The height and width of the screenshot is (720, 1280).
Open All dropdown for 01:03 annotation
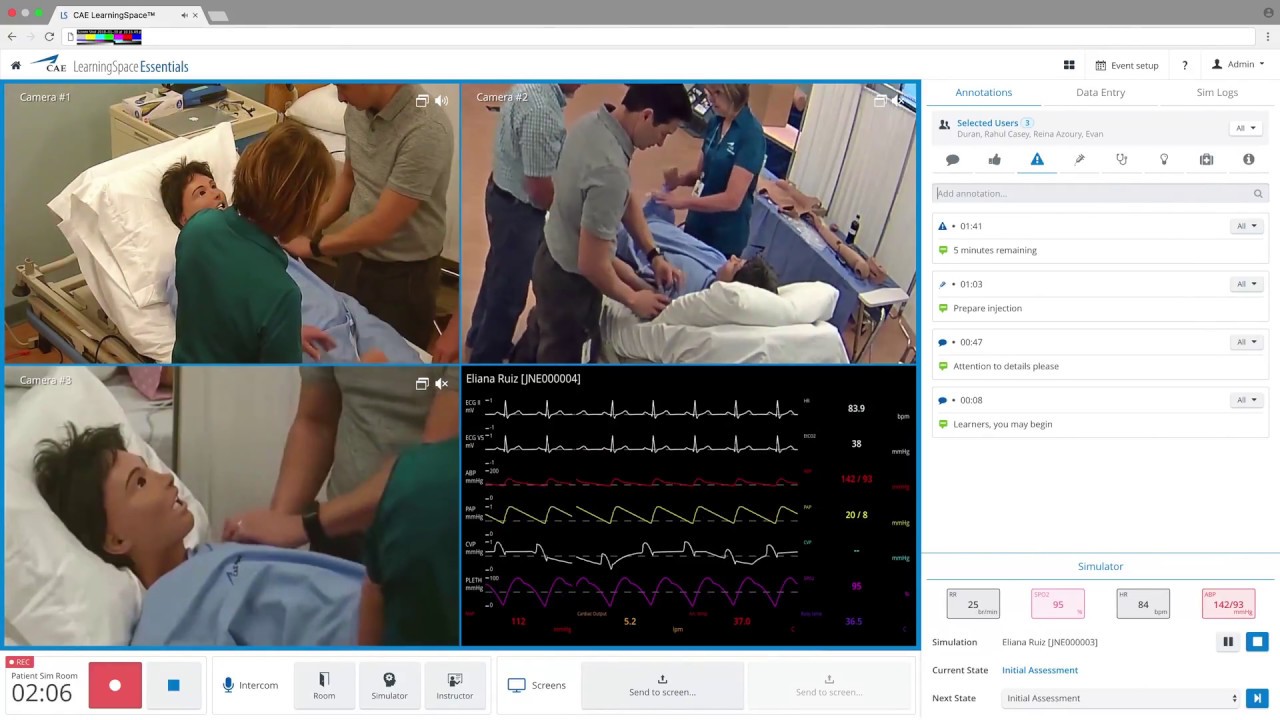[x=1246, y=284]
